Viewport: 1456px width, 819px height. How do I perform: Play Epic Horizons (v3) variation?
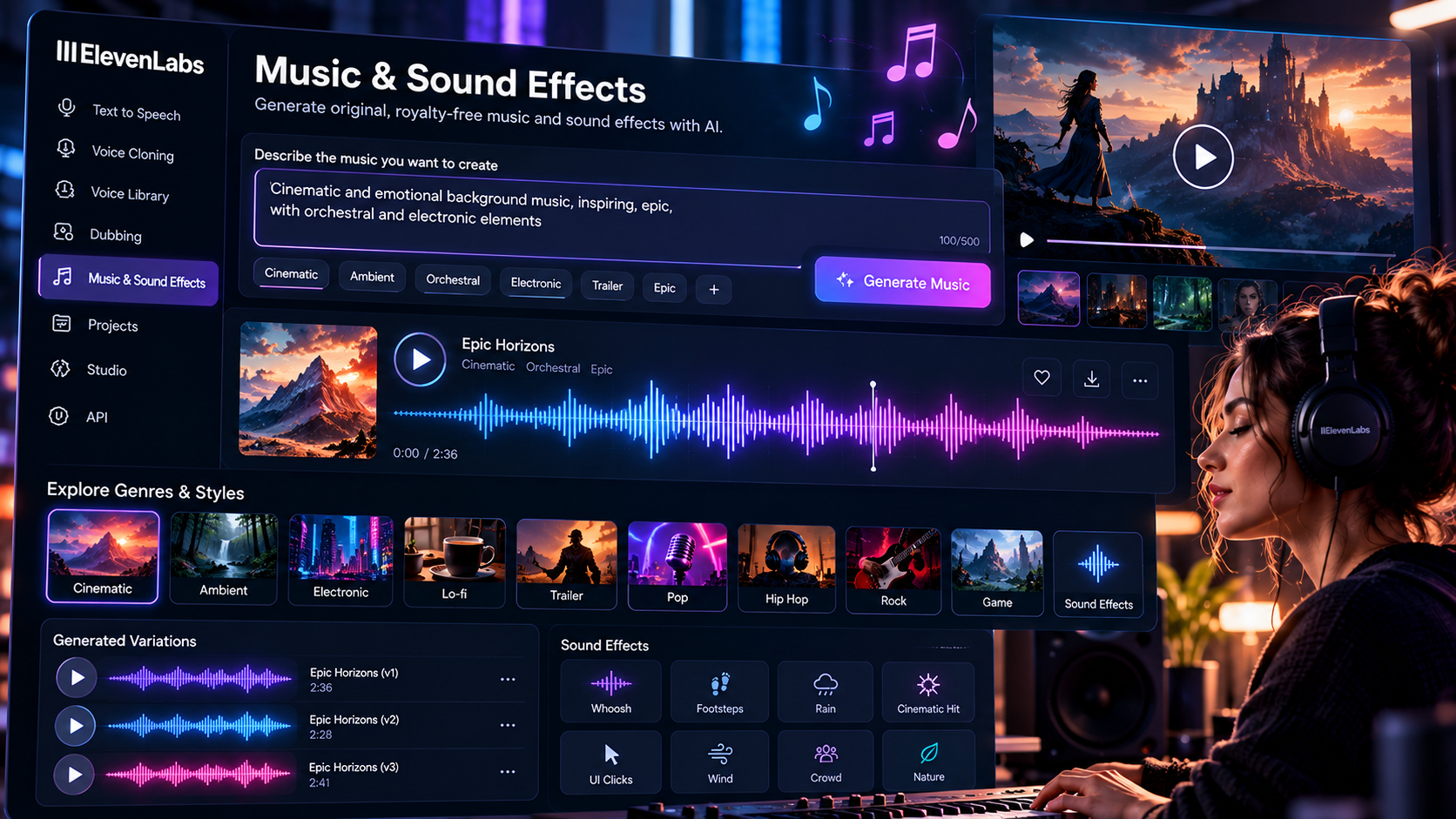(x=75, y=775)
